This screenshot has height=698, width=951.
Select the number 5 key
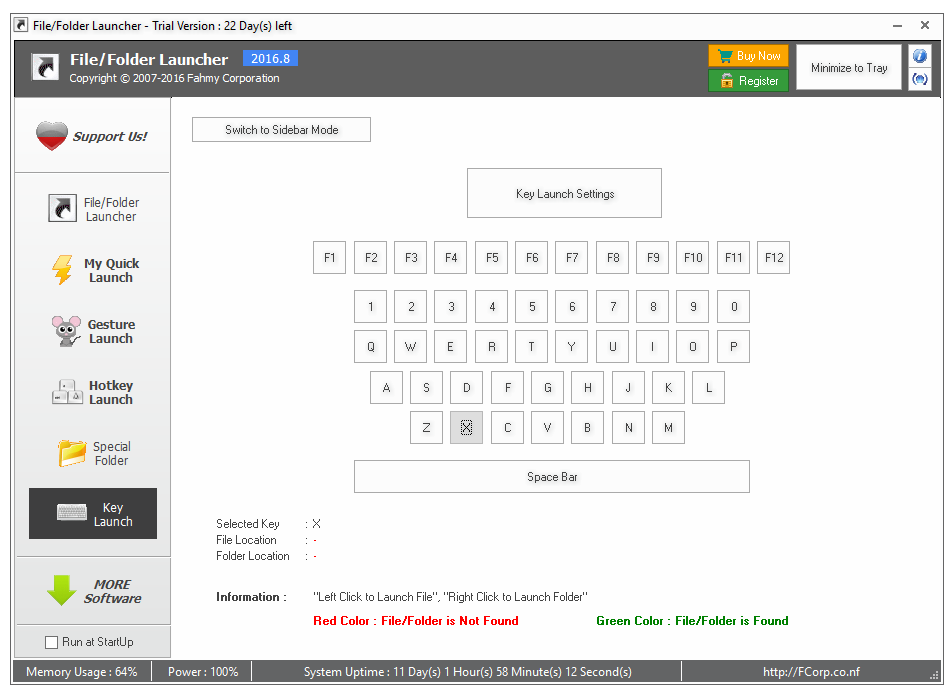point(532,307)
